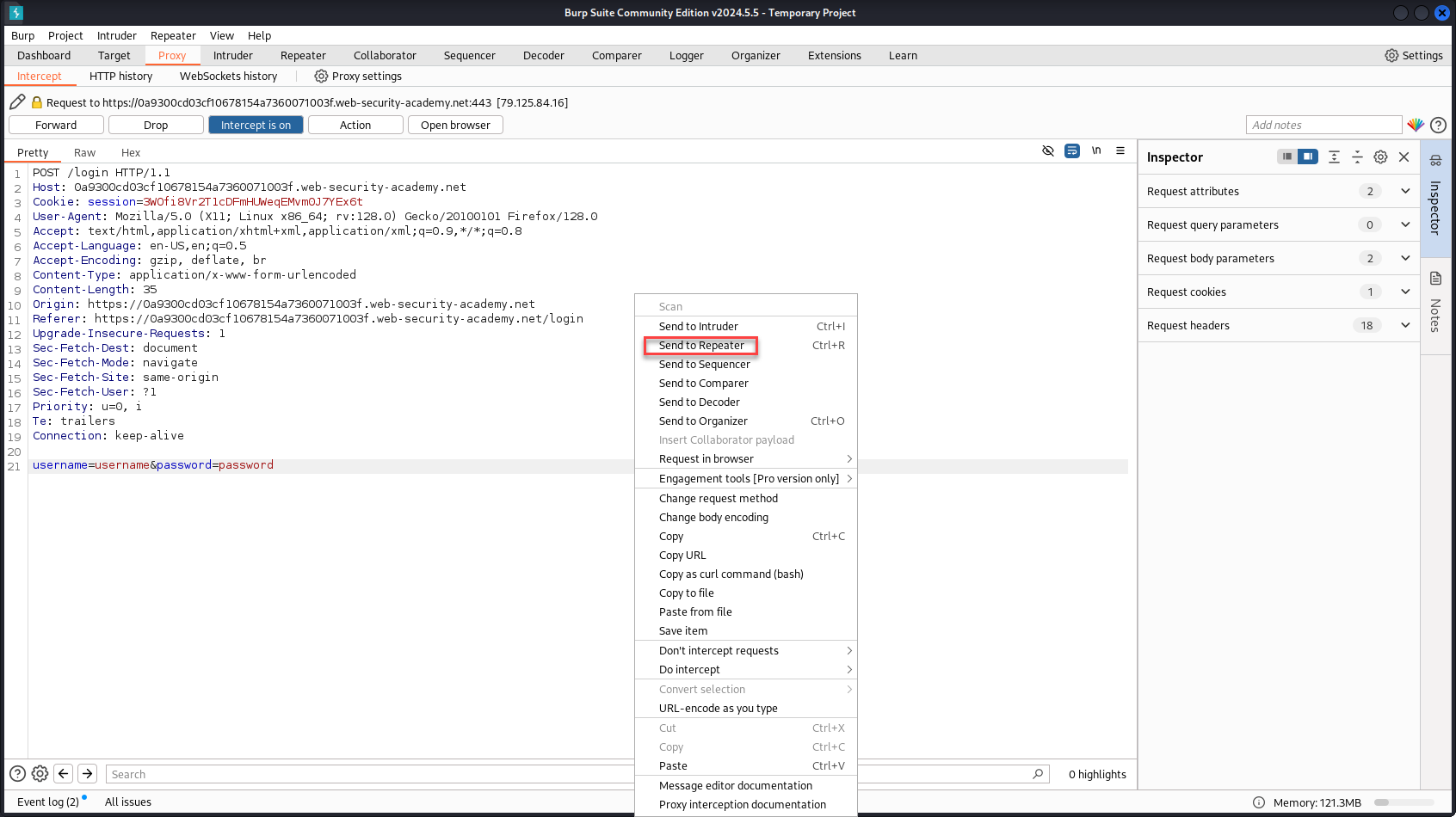This screenshot has width=1456, height=817.
Task: Expand the Request headers section
Action: pyautogui.click(x=1405, y=325)
